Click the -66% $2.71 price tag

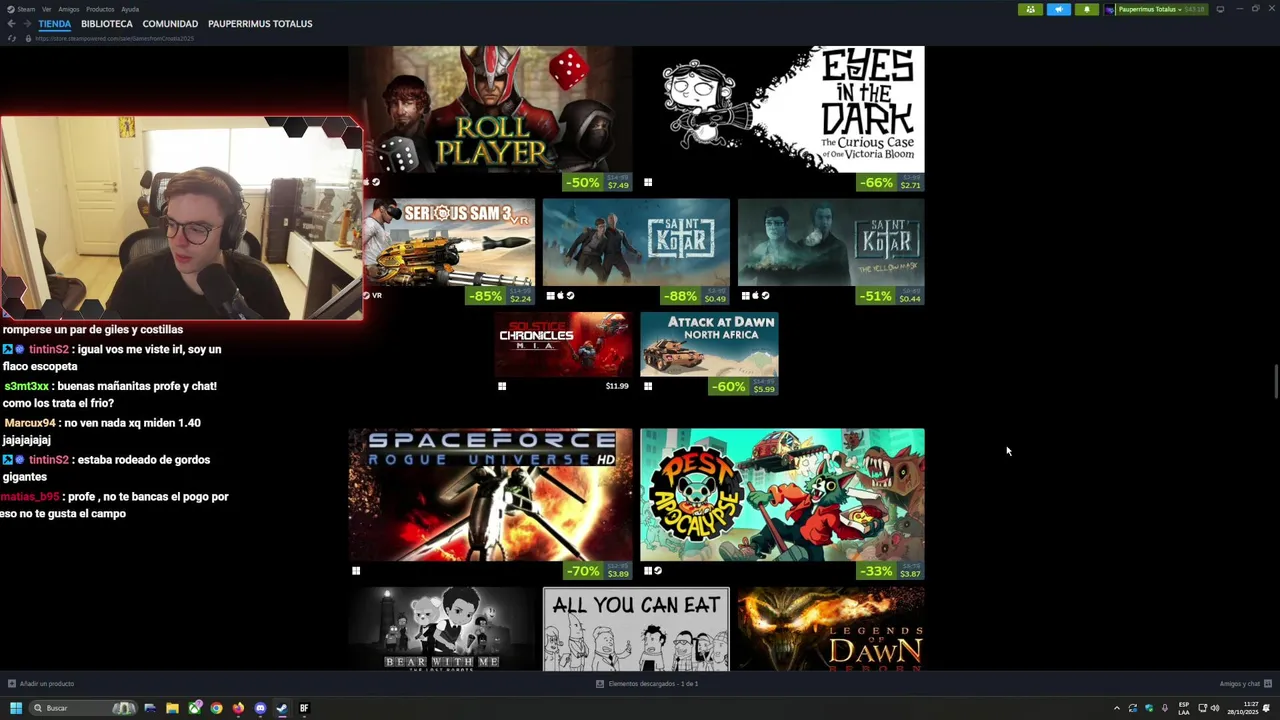pyautogui.click(x=890, y=183)
